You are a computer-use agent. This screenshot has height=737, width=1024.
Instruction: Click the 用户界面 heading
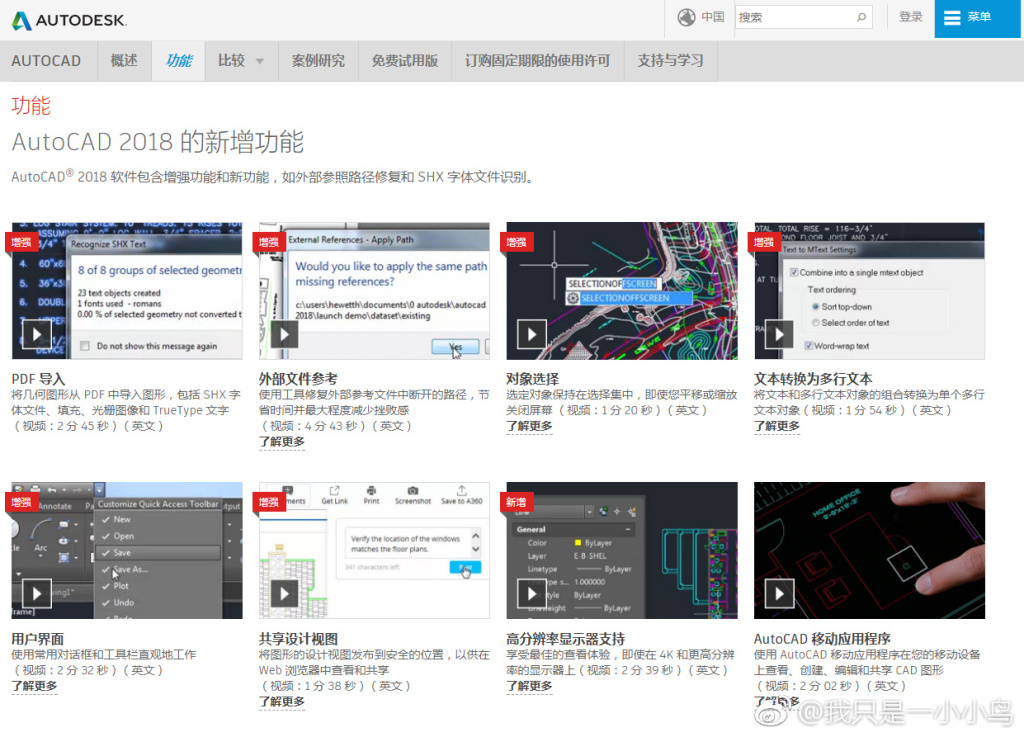pos(37,638)
